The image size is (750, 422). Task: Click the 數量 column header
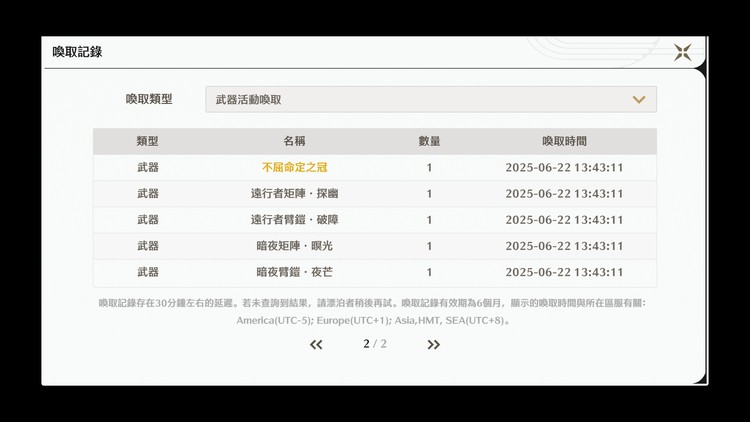point(429,141)
